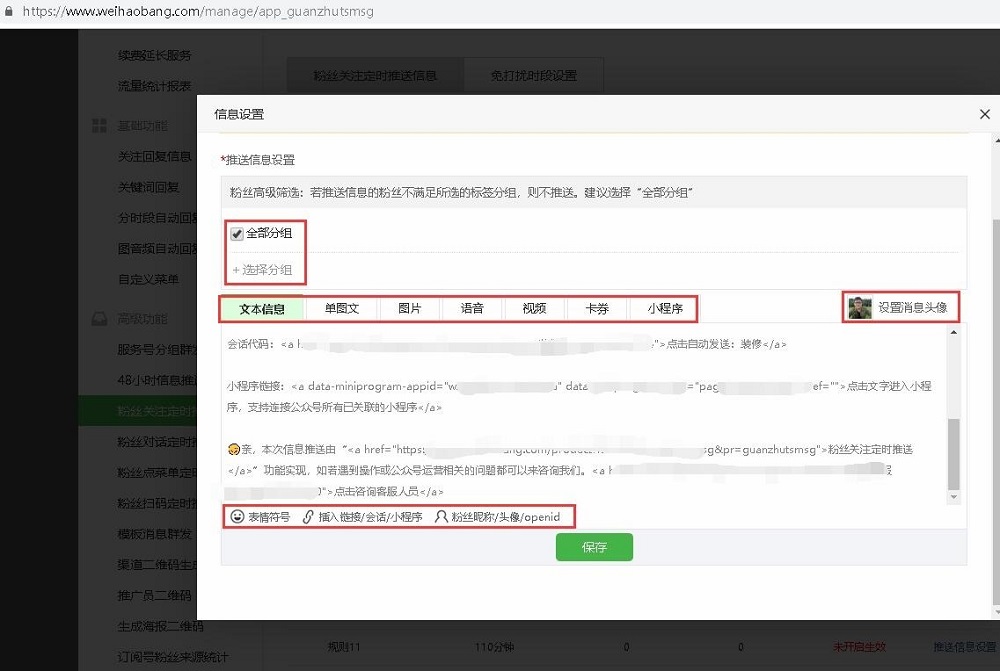Image resolution: width=1000 pixels, height=671 pixels.
Task: Click 未开启生效 status in background table
Action: click(x=859, y=647)
